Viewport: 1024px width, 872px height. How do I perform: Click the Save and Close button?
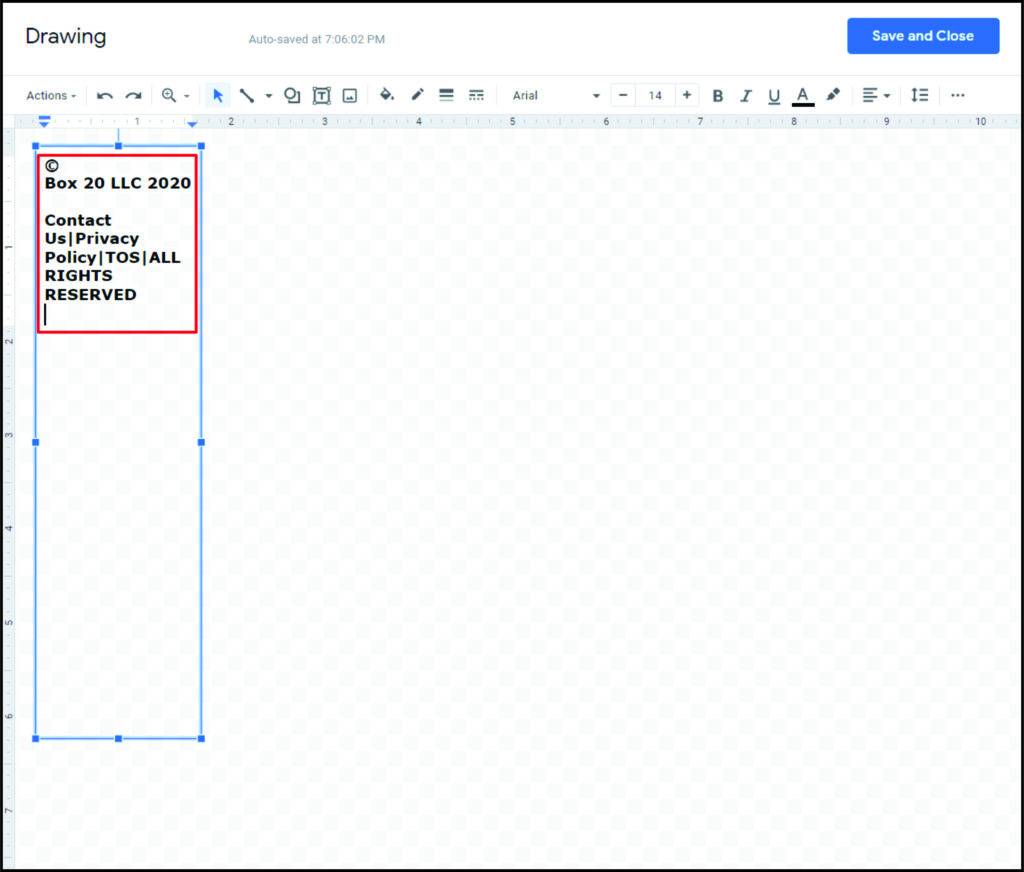[922, 35]
